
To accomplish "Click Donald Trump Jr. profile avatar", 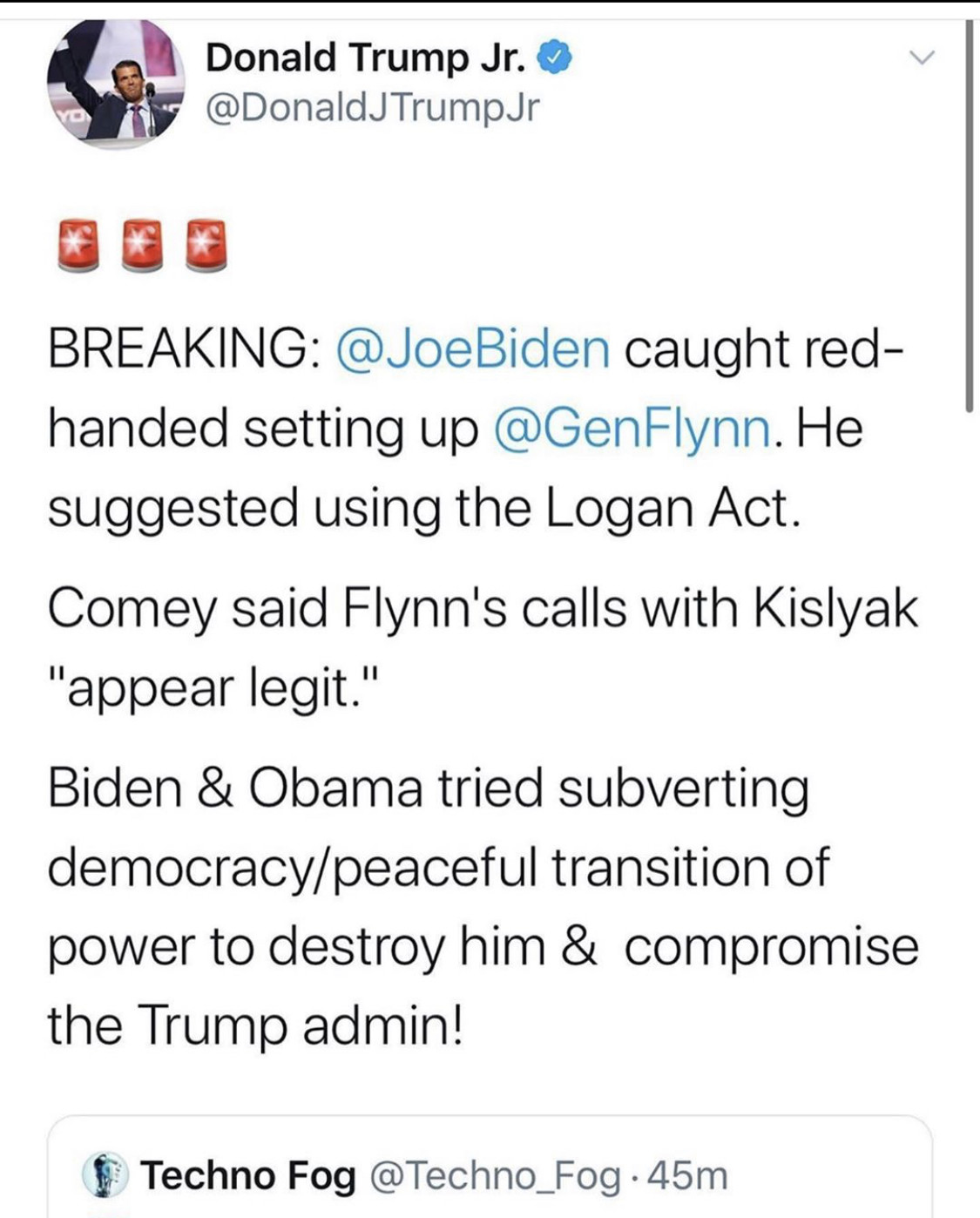I will (x=115, y=82).
